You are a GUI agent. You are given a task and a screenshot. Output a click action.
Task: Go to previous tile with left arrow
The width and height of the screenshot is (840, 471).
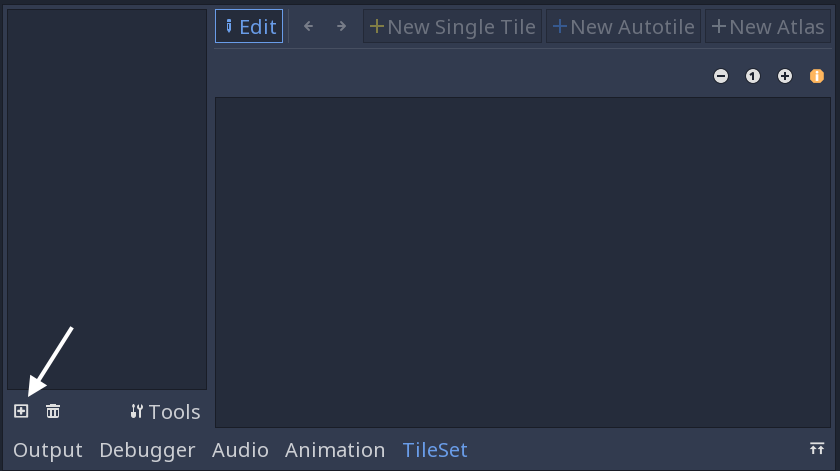pyautogui.click(x=308, y=27)
